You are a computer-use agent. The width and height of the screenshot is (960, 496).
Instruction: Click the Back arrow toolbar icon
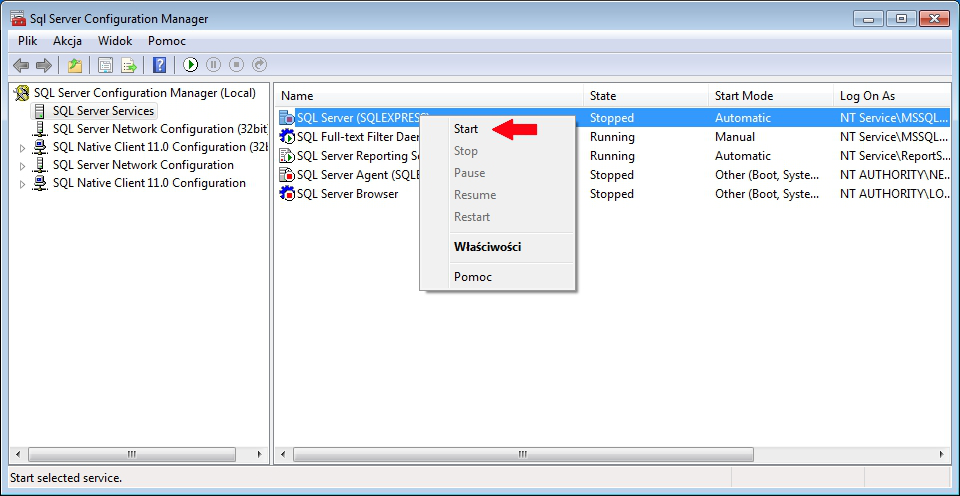[21, 65]
